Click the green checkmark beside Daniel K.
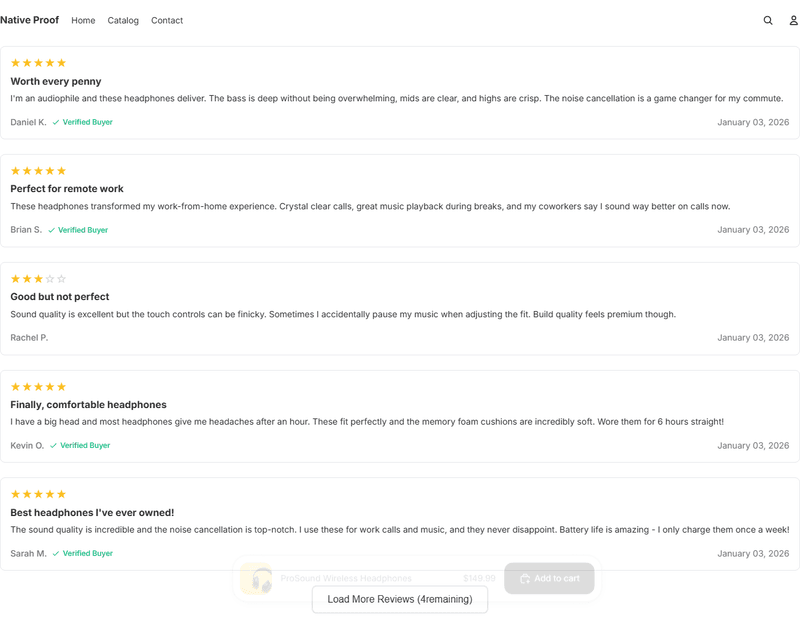The width and height of the screenshot is (800, 629). click(58, 122)
